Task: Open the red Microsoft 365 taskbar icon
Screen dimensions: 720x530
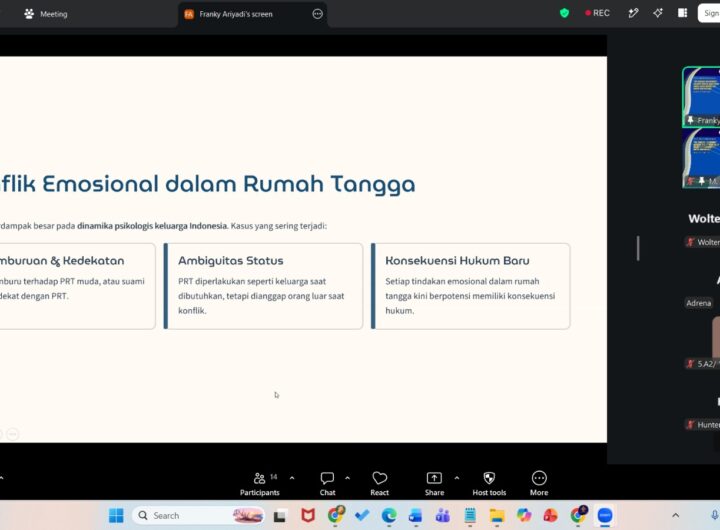Action: pos(551,515)
